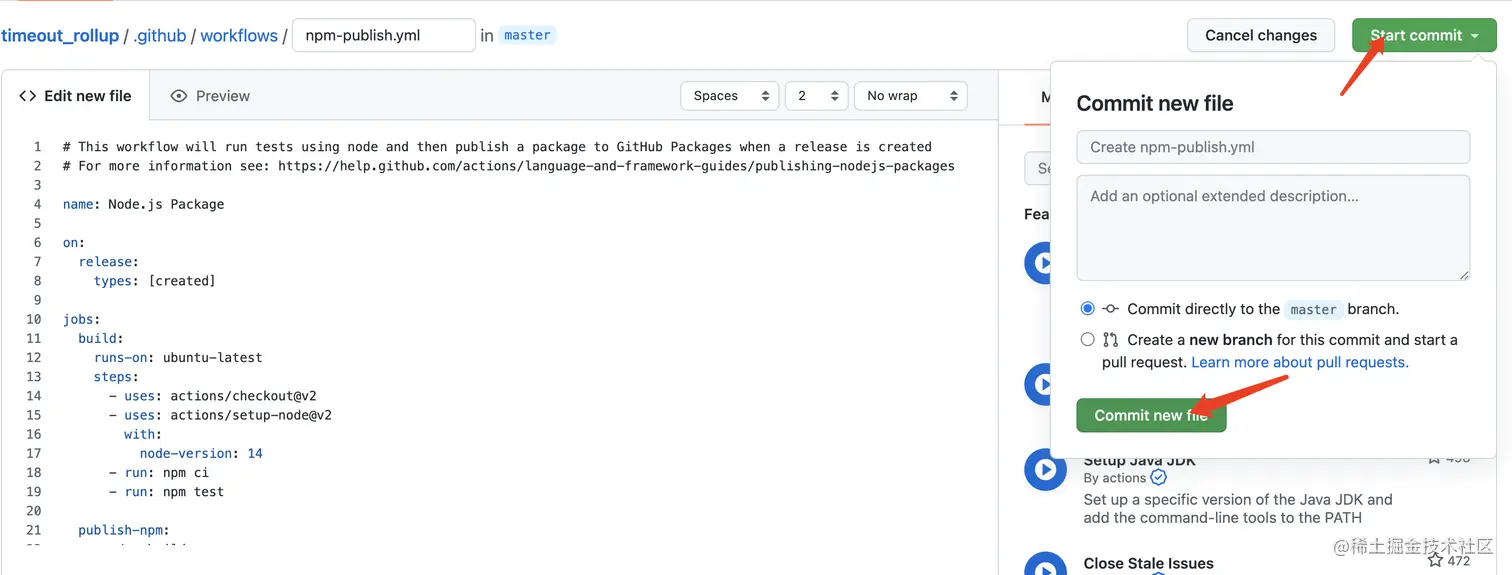Click the git commit icon beside Commit directly
This screenshot has height=575, width=1512.
(1110, 309)
